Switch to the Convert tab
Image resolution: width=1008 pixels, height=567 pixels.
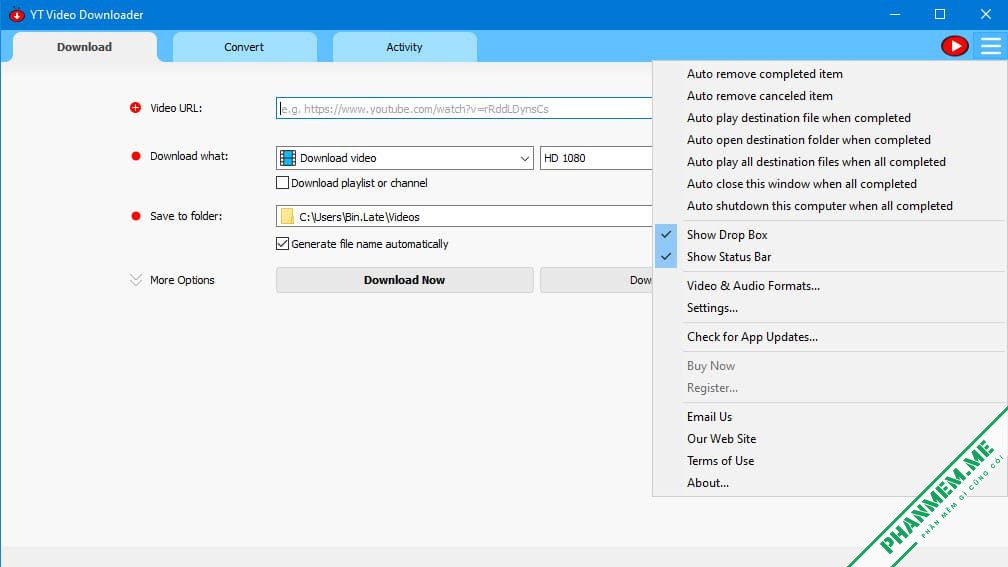coord(244,47)
